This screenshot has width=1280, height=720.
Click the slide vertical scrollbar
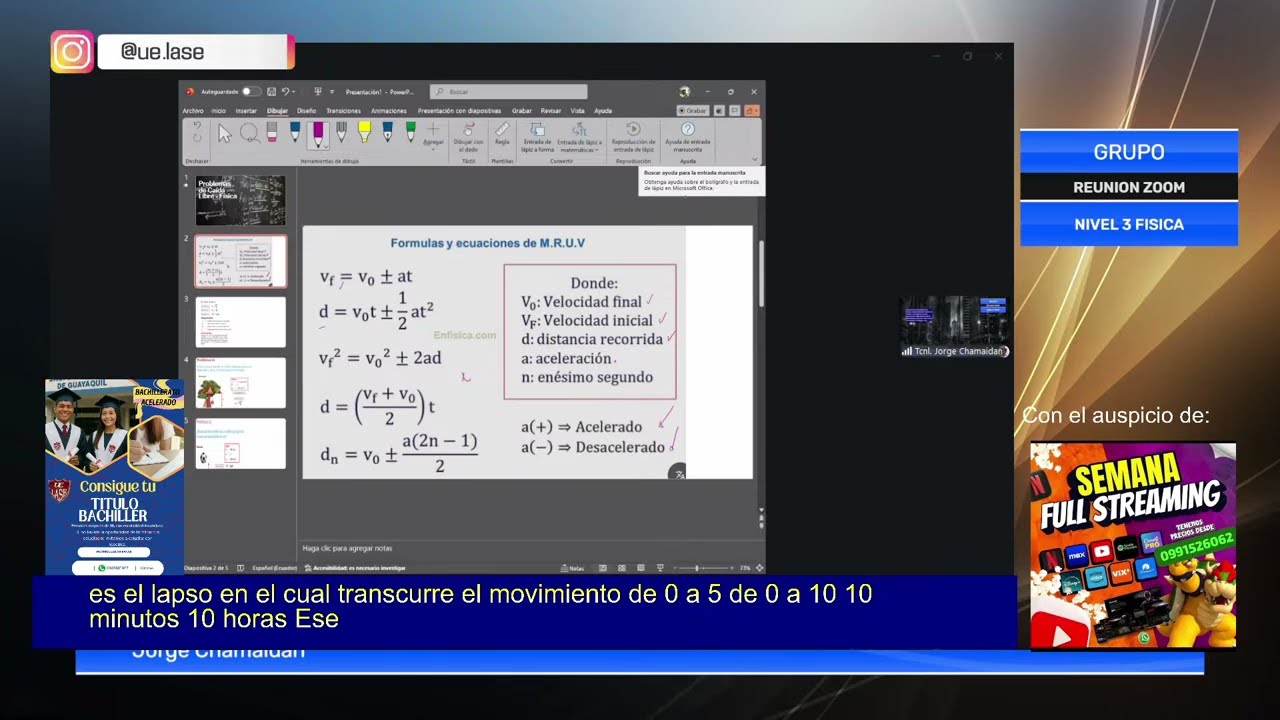[x=760, y=275]
